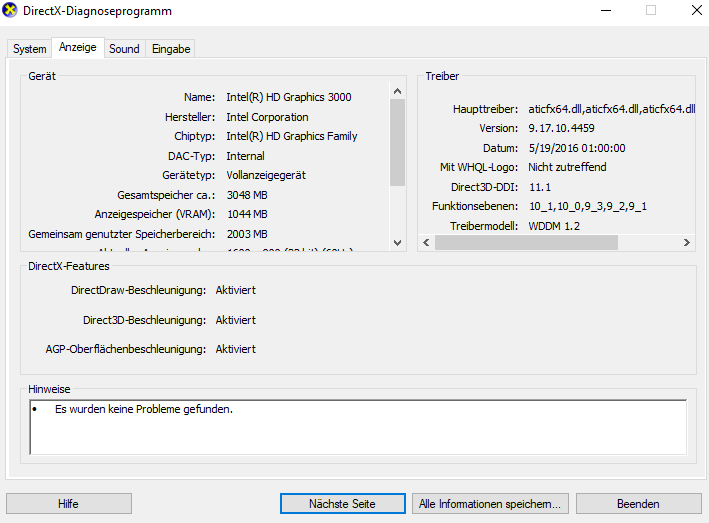Click the Gesamtspeicher value '3048 MB'

pos(247,195)
